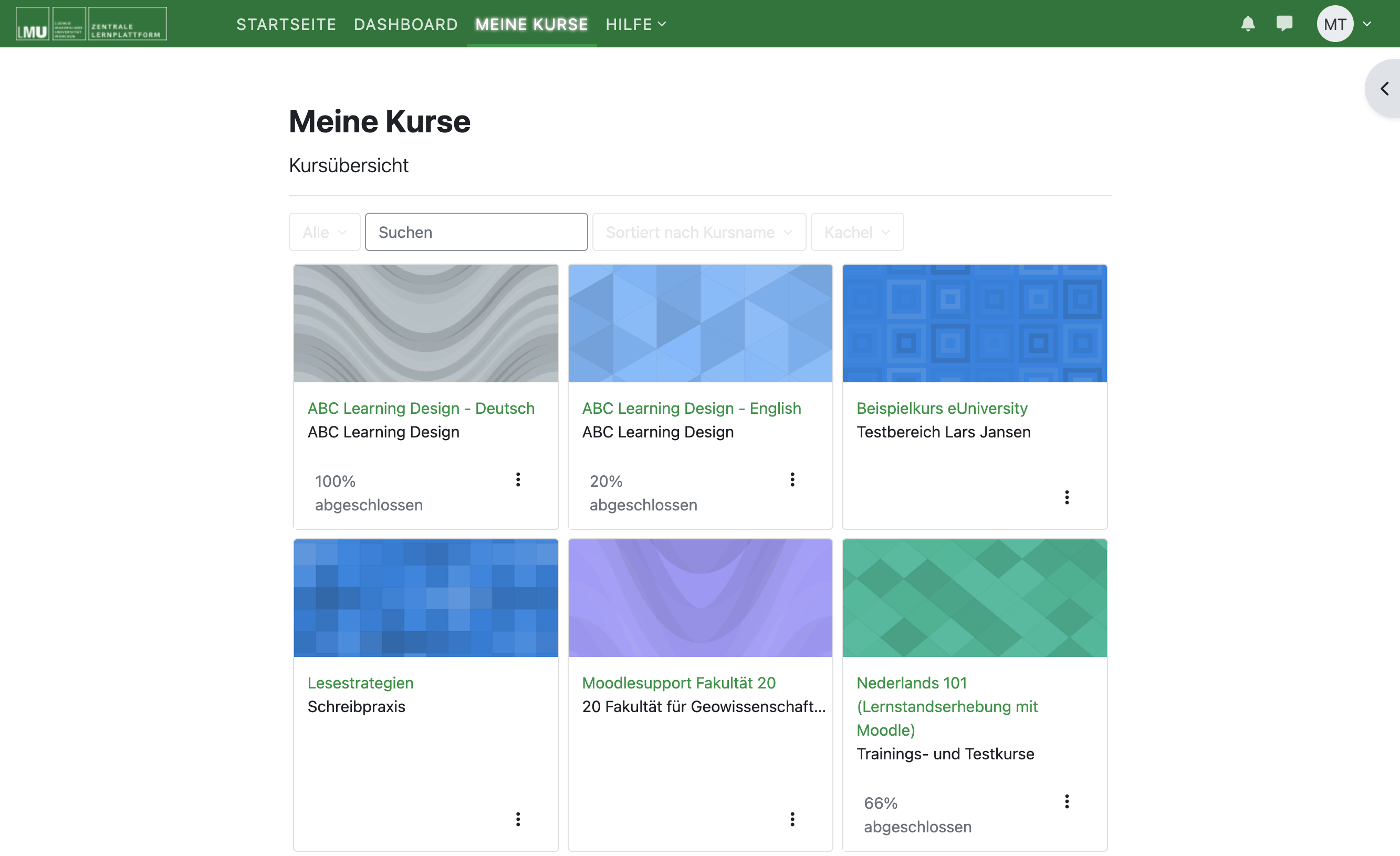Click the LMU Zentrale Lernplattform logo

(x=91, y=24)
